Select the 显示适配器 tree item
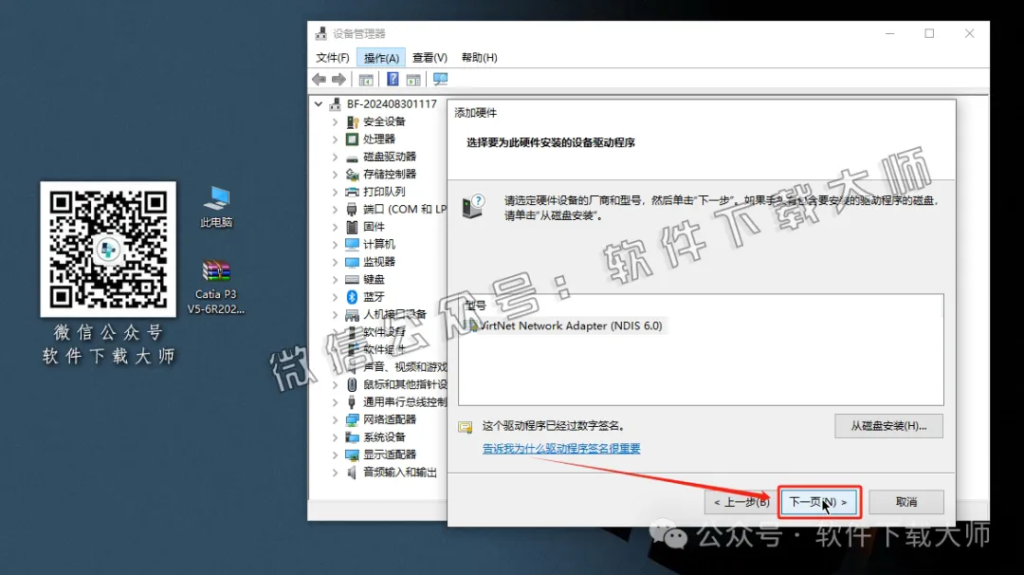The image size is (1024, 575). pyautogui.click(x=390, y=455)
